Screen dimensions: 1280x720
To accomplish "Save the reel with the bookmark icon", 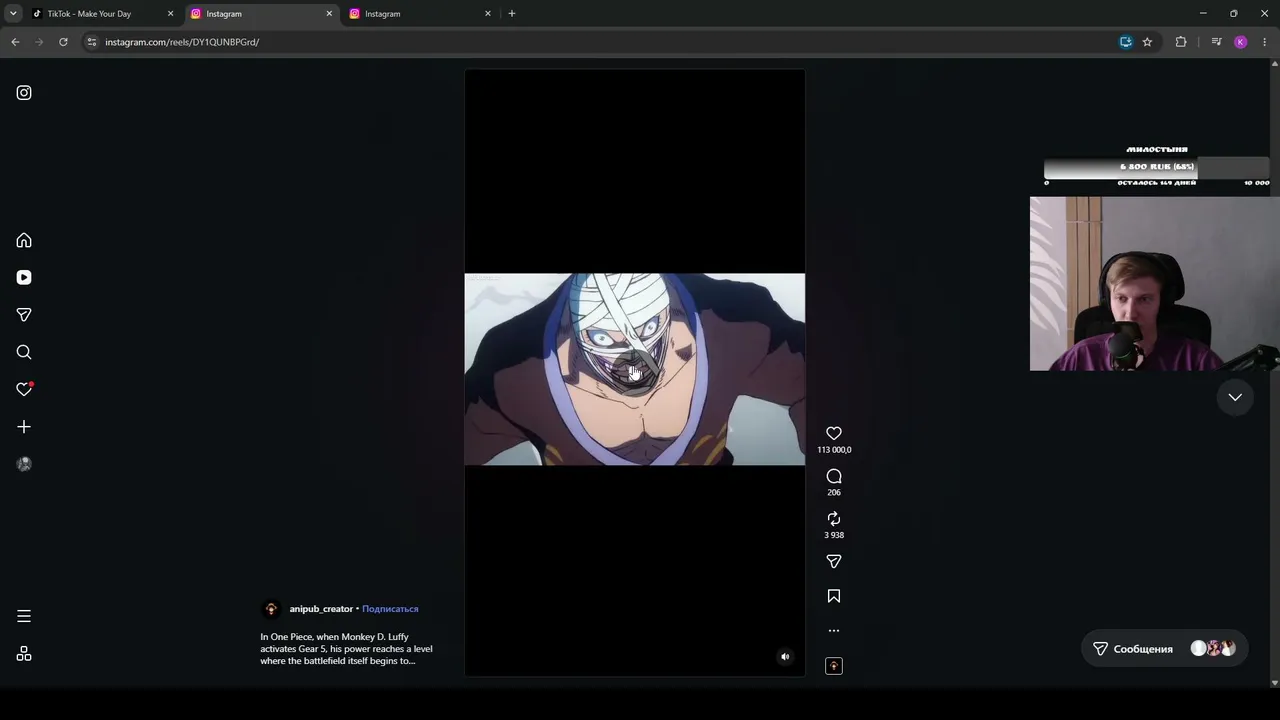I will click(834, 596).
